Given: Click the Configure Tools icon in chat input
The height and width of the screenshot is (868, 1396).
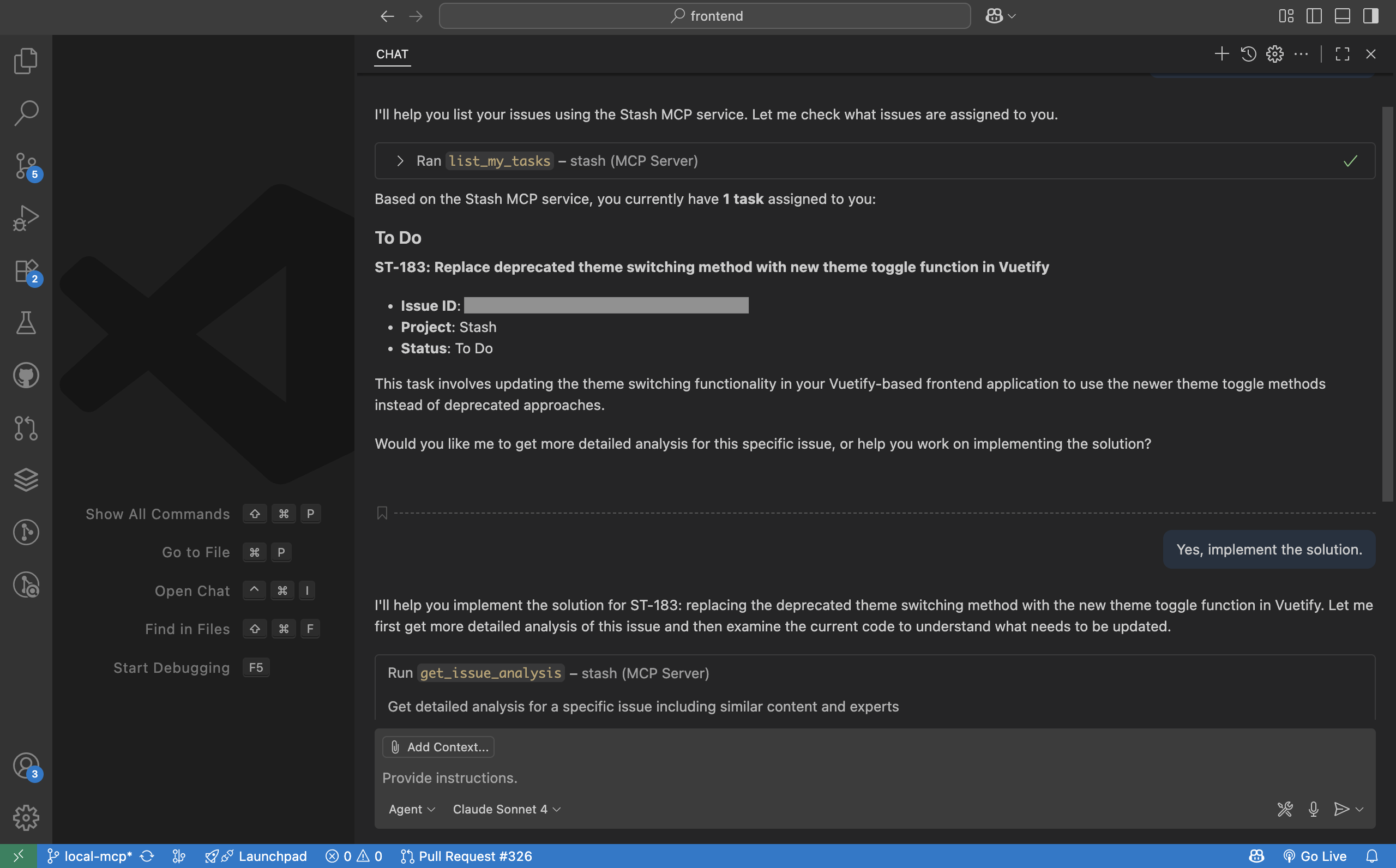Looking at the screenshot, I should coord(1285,810).
